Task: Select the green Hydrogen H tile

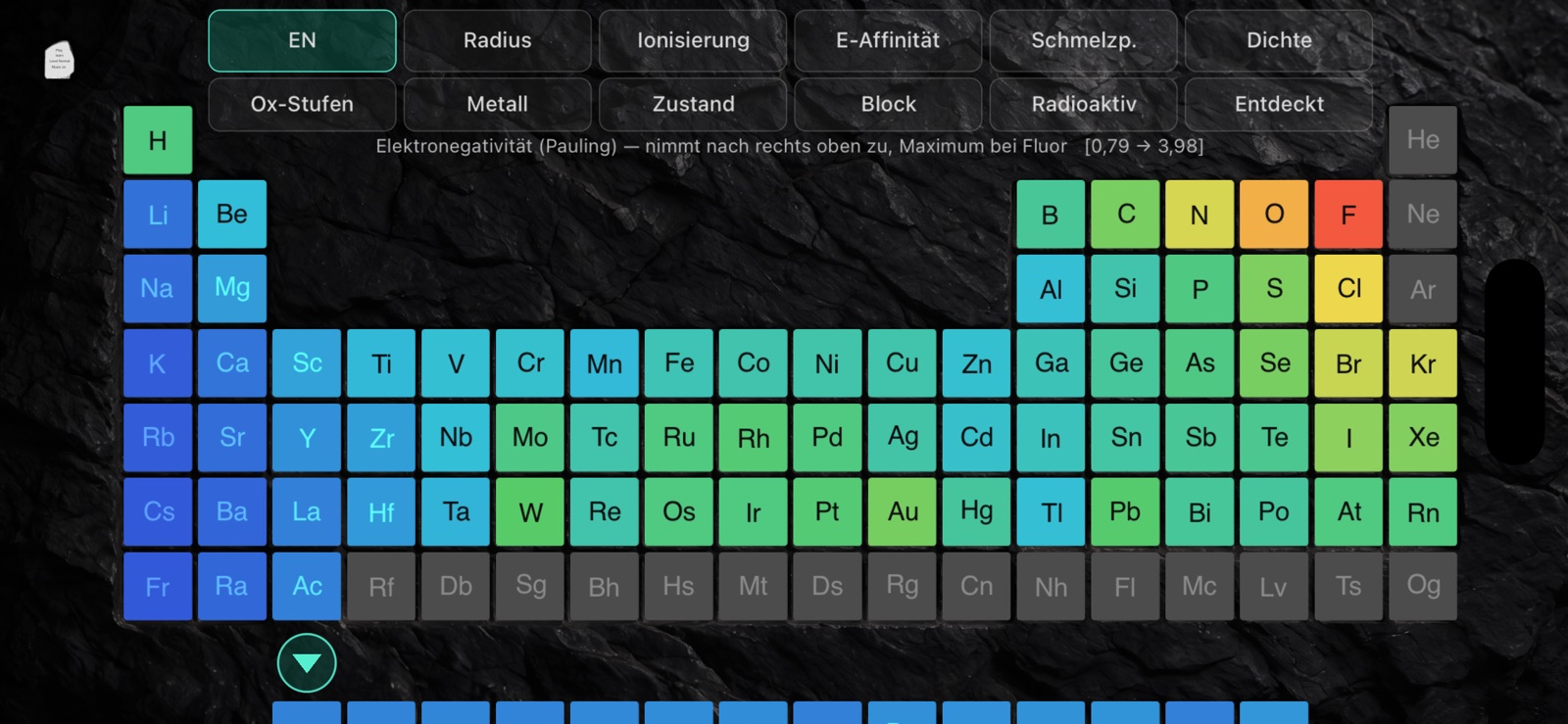Action: coord(158,140)
